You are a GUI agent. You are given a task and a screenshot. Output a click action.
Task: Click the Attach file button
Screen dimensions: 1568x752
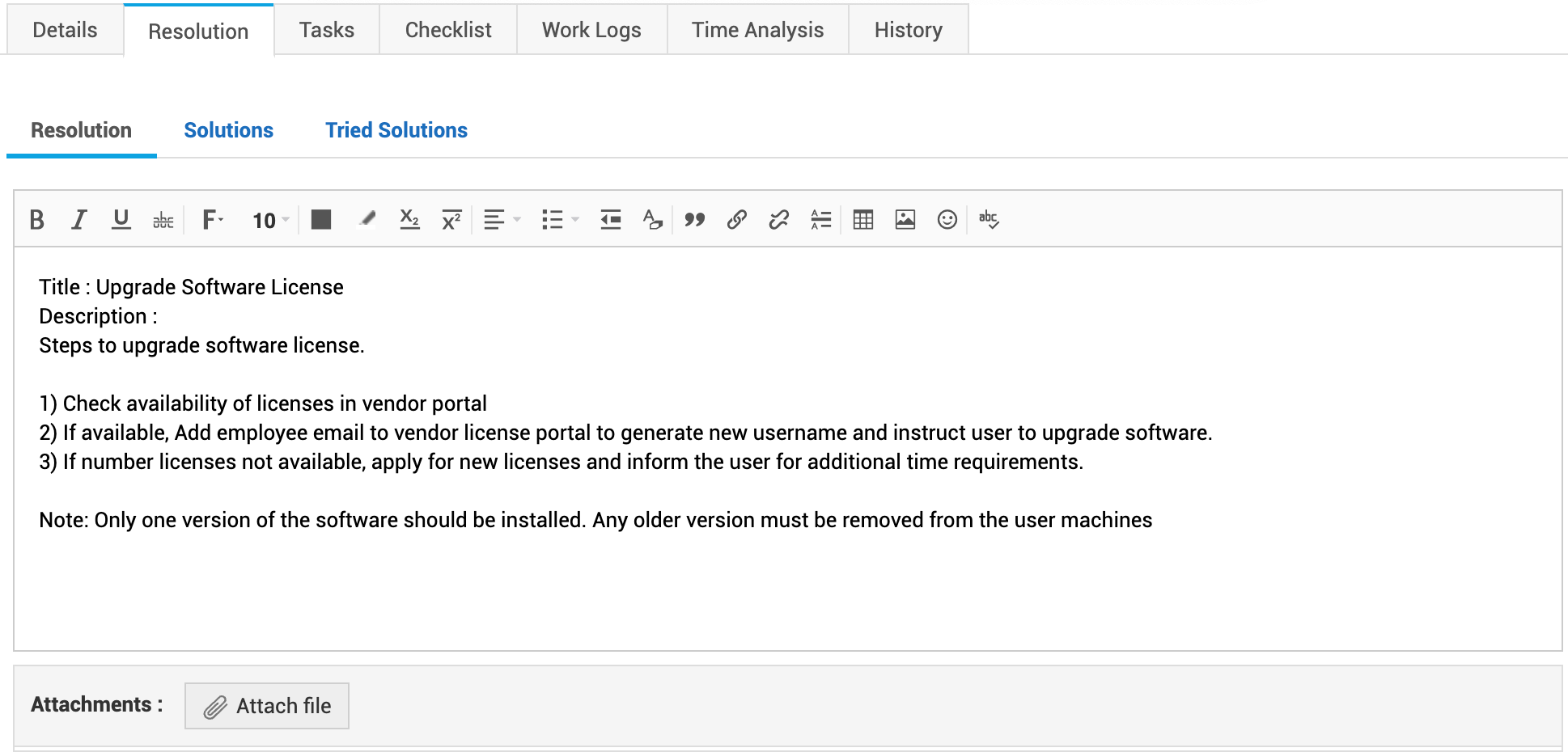click(x=267, y=706)
